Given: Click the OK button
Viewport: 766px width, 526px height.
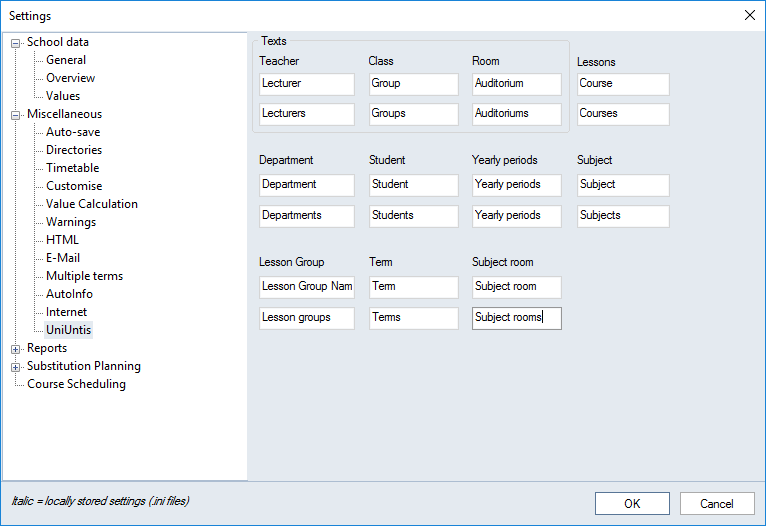Looking at the screenshot, I should tap(632, 504).
